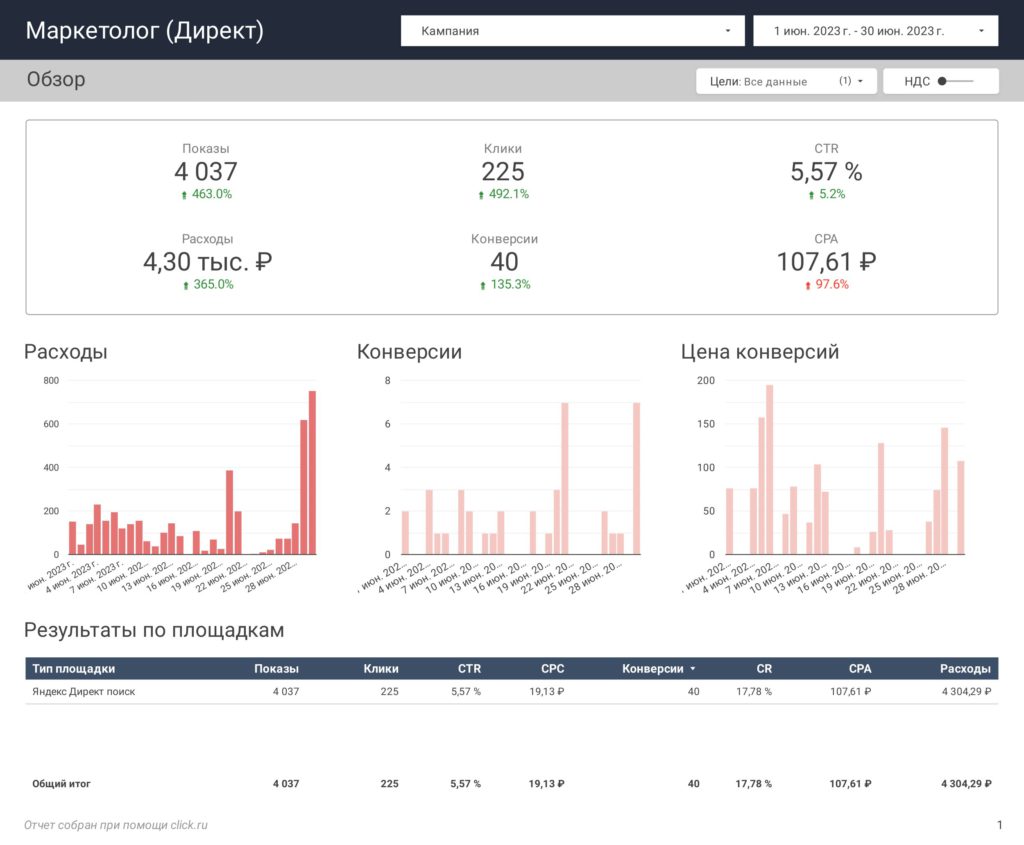Click the green arrow under CTR value
Image resolution: width=1024 pixels, height=845 pixels.
point(811,195)
